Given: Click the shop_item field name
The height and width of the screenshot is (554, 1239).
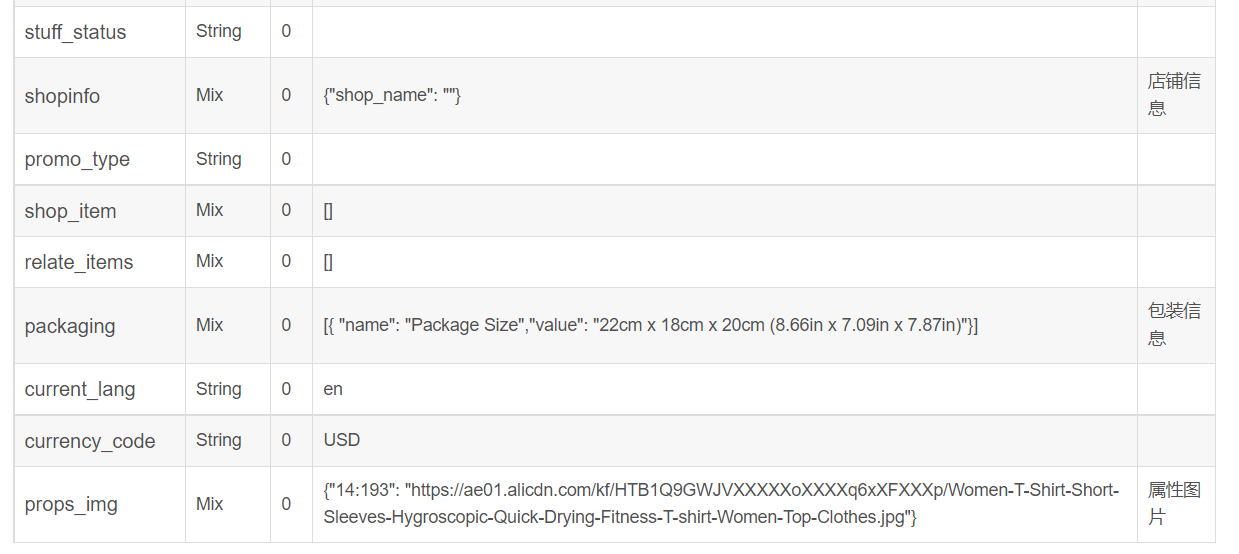Looking at the screenshot, I should (70, 211).
